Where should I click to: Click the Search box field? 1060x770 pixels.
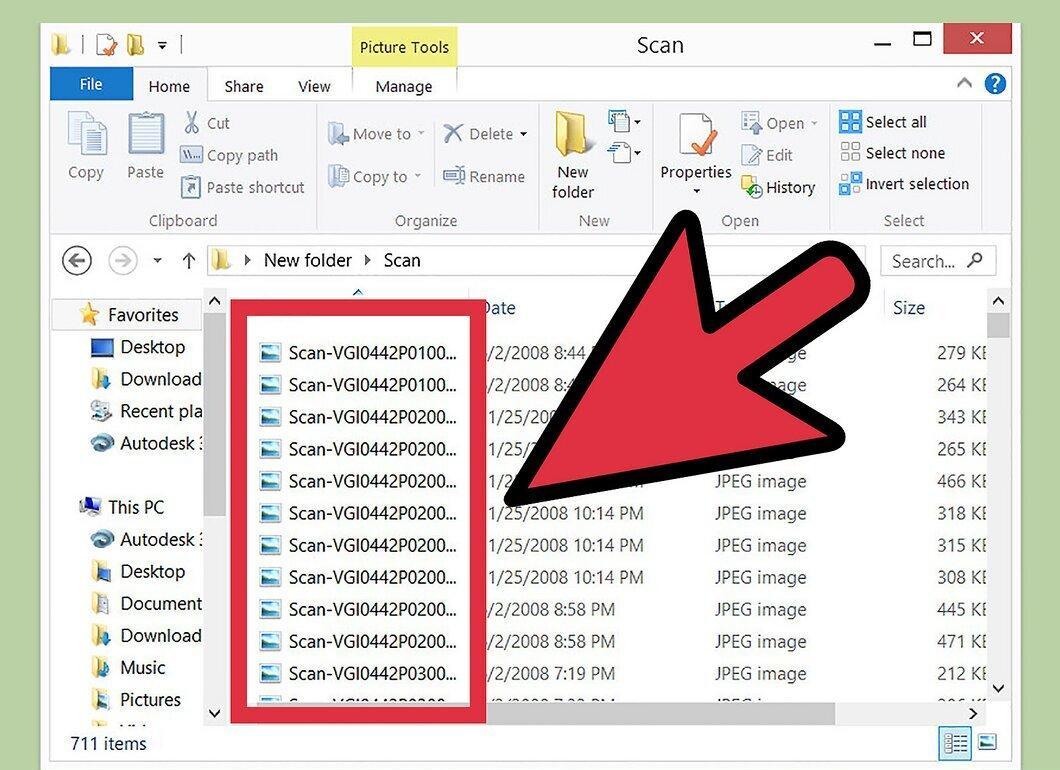tap(938, 261)
